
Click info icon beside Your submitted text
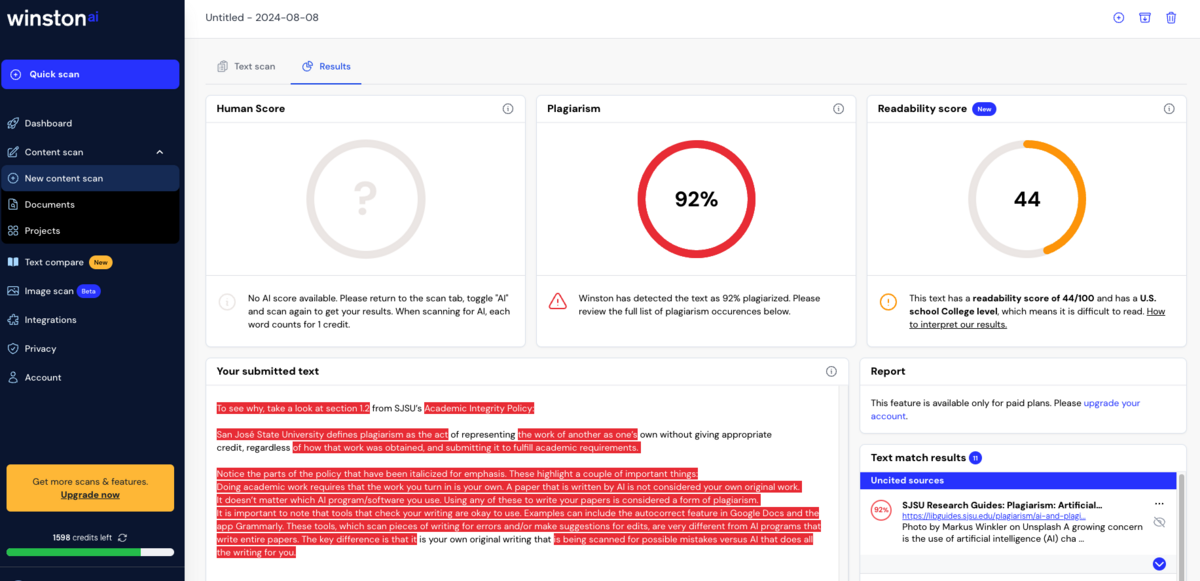point(831,371)
